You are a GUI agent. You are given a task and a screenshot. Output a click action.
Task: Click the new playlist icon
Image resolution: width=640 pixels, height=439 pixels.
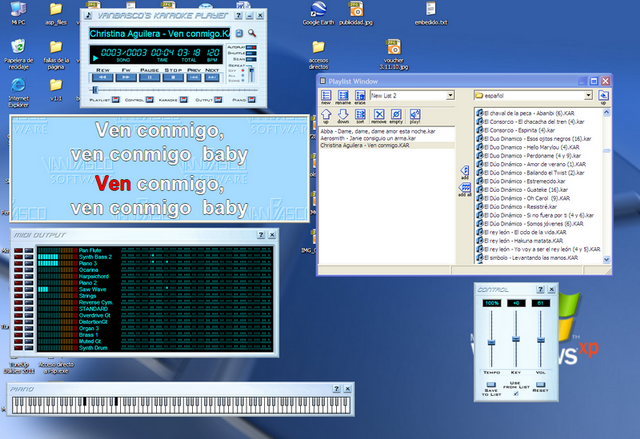pos(326,97)
